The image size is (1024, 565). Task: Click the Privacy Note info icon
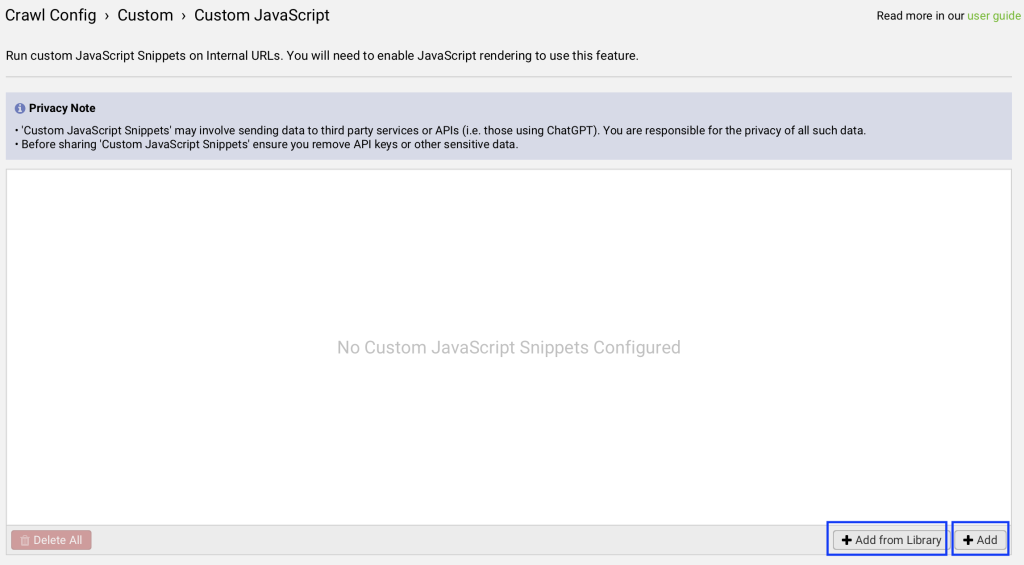20,108
